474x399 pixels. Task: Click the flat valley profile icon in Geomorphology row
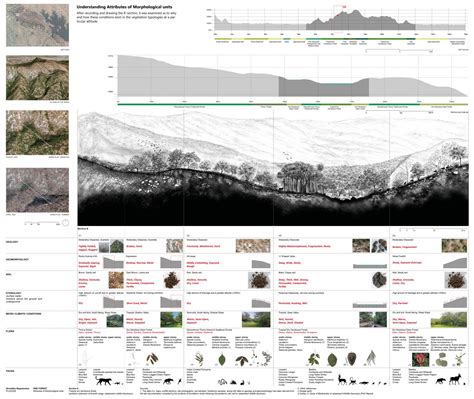[370, 266]
